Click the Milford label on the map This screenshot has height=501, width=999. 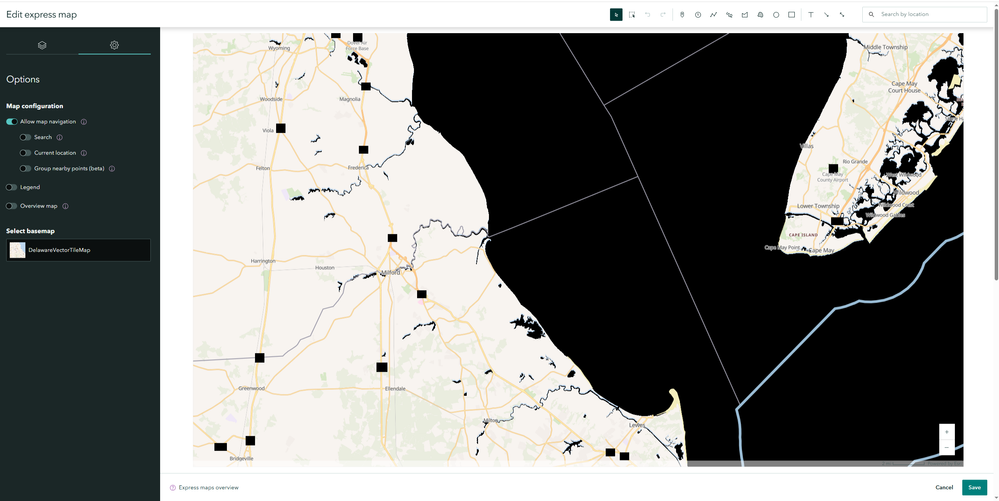390,273
